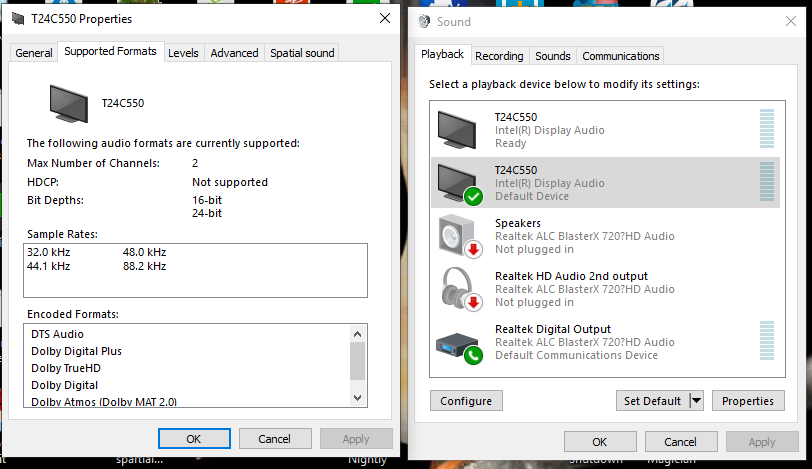Click the Configure button
Image resolution: width=812 pixels, height=469 pixels.
(466, 401)
